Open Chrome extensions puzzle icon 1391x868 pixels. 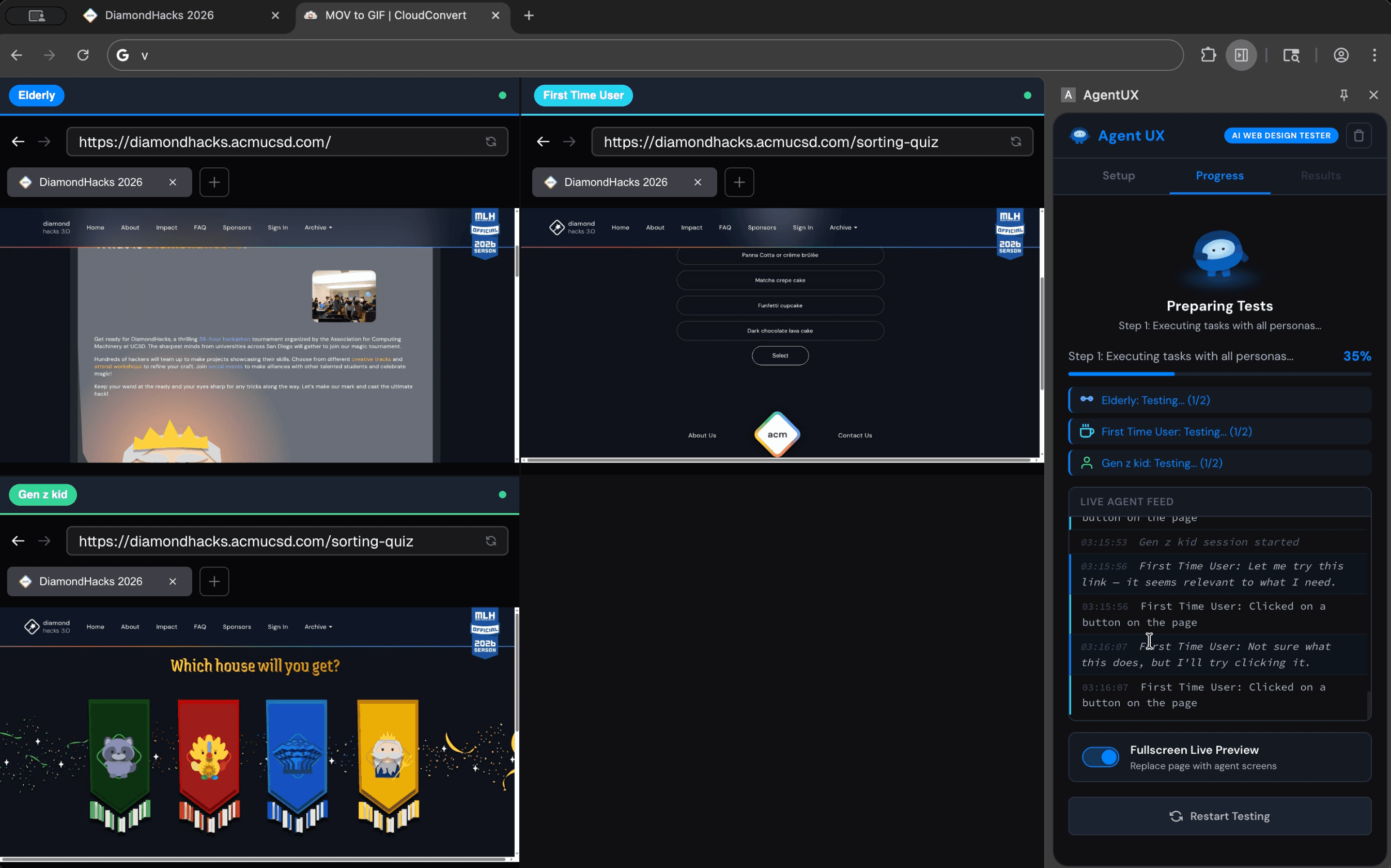tap(1208, 55)
